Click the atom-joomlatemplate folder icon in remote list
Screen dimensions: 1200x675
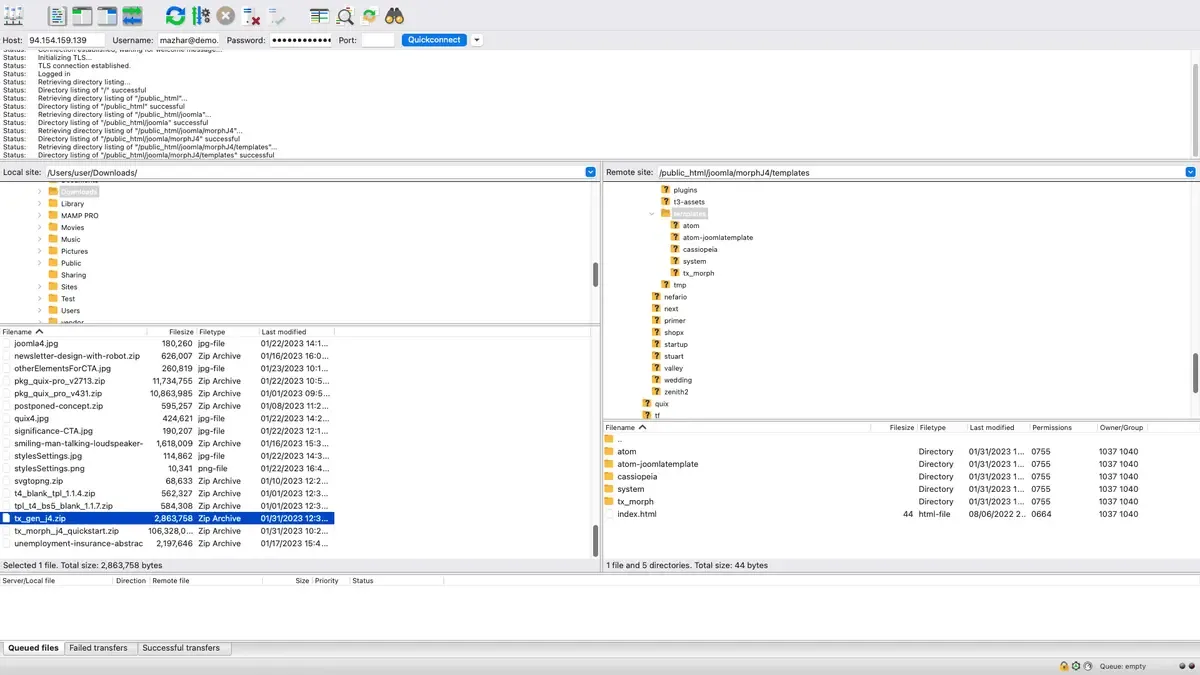[x=610, y=464]
